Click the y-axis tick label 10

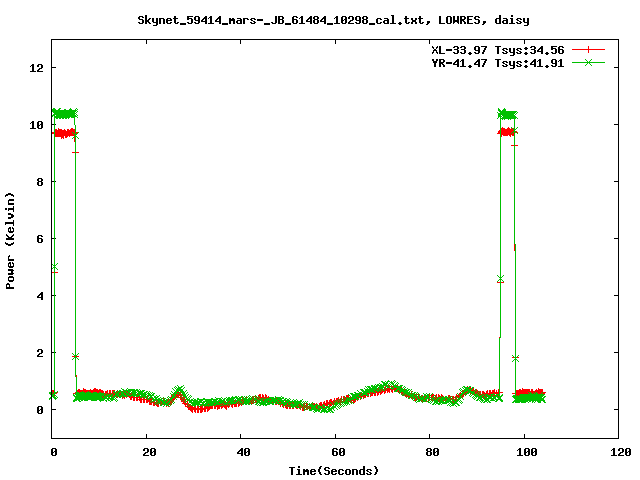36,125
